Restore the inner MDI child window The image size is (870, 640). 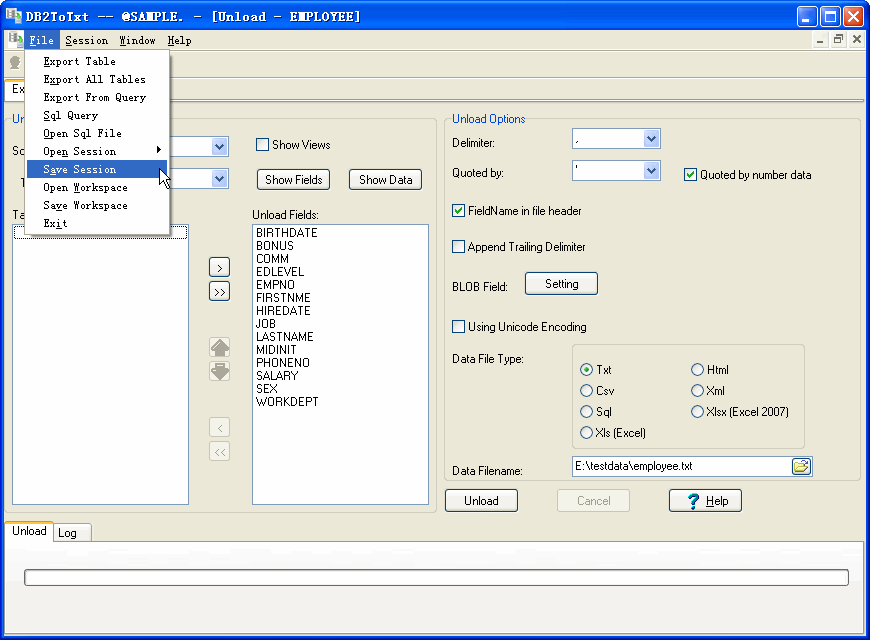838,39
